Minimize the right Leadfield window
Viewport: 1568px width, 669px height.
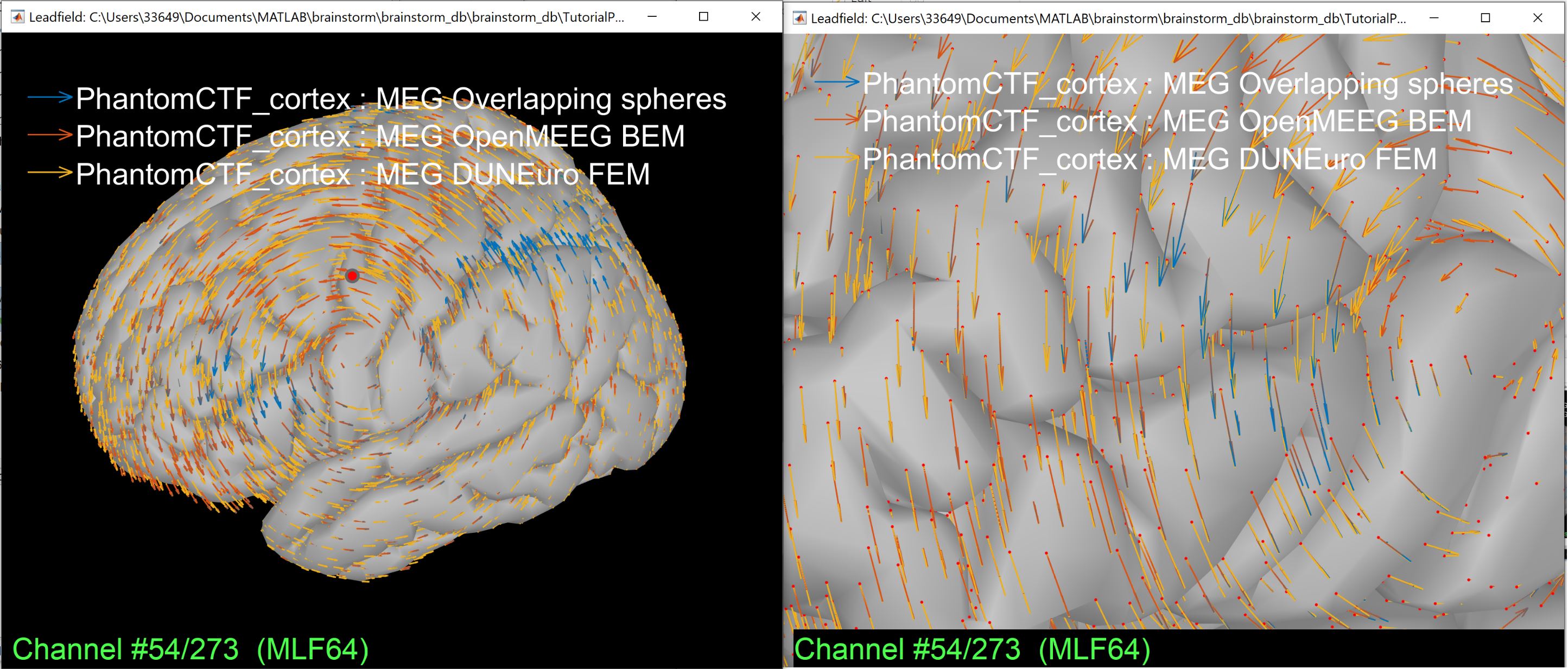1433,18
